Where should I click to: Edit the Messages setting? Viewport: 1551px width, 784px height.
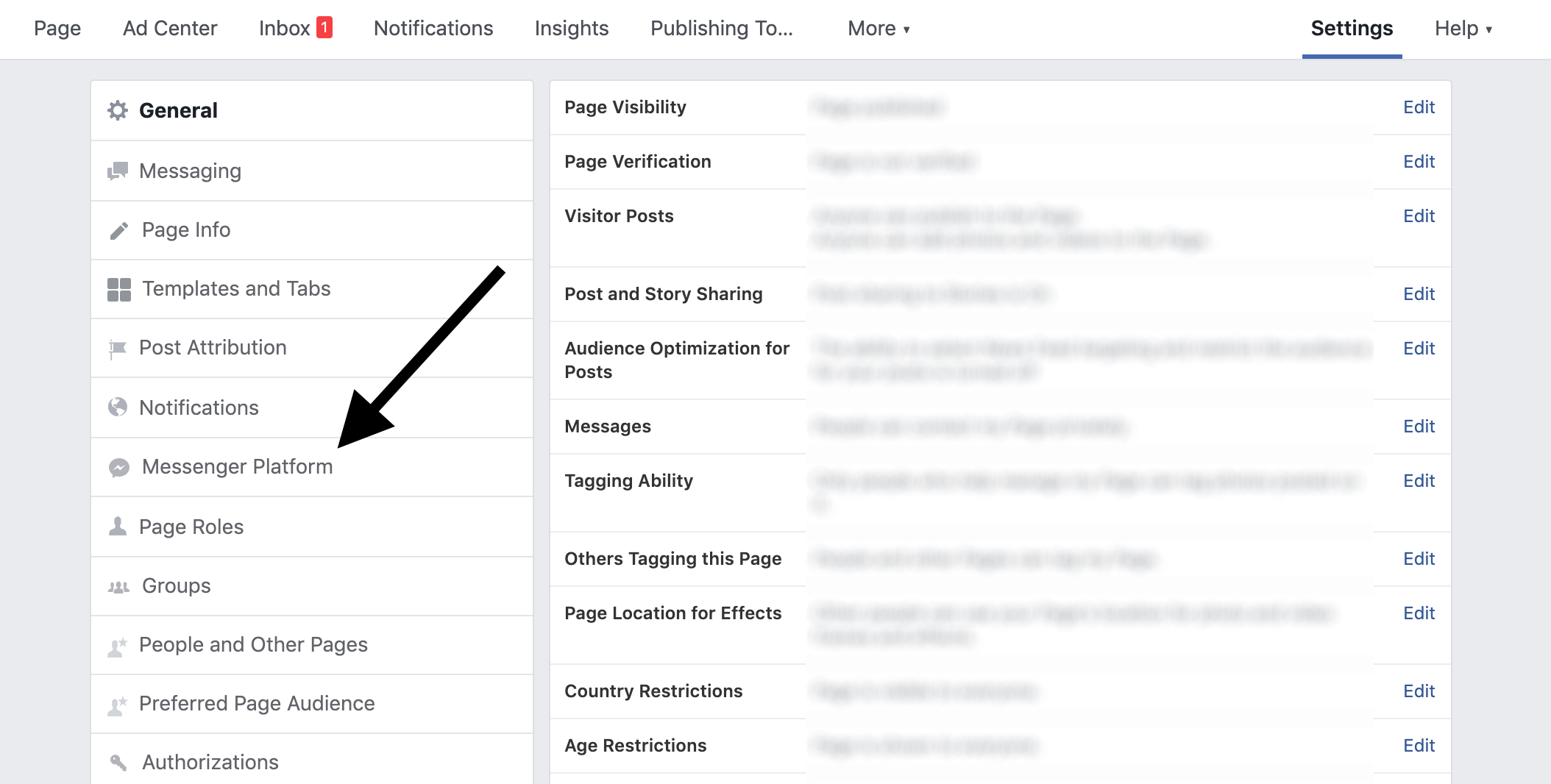pos(1419,427)
